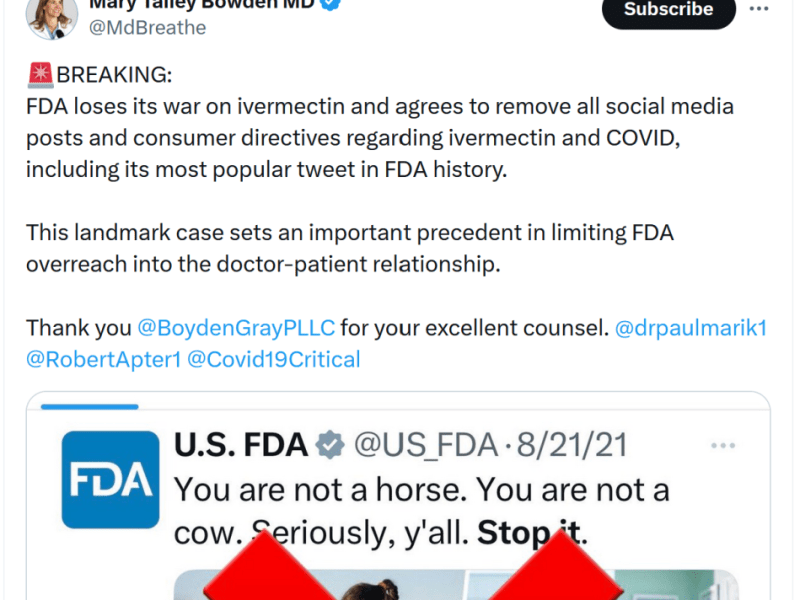Open the @BoydenGrayPLLC mention
The image size is (800, 600).
235,327
